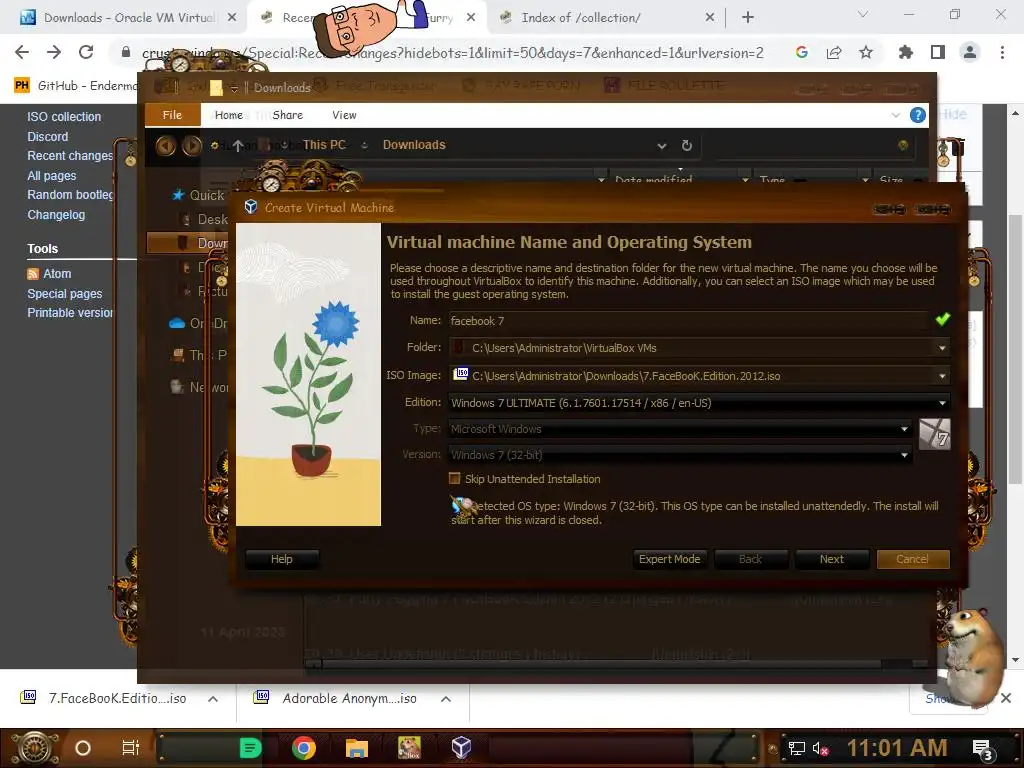Viewport: 1024px width, 768px height.
Task: Open the Discord link in wiki sidebar
Action: click(x=48, y=136)
